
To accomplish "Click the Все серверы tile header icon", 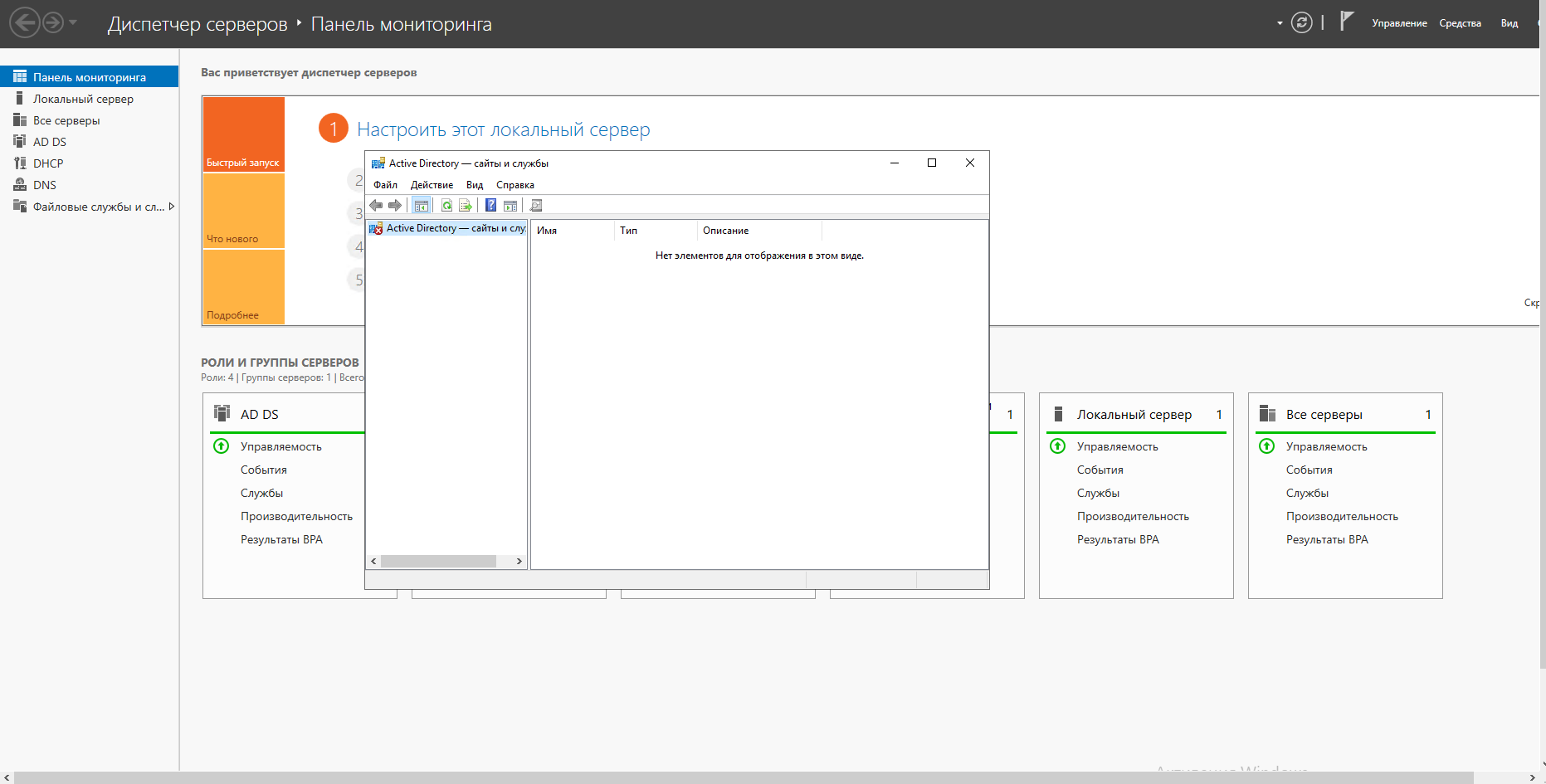I will tap(1267, 413).
